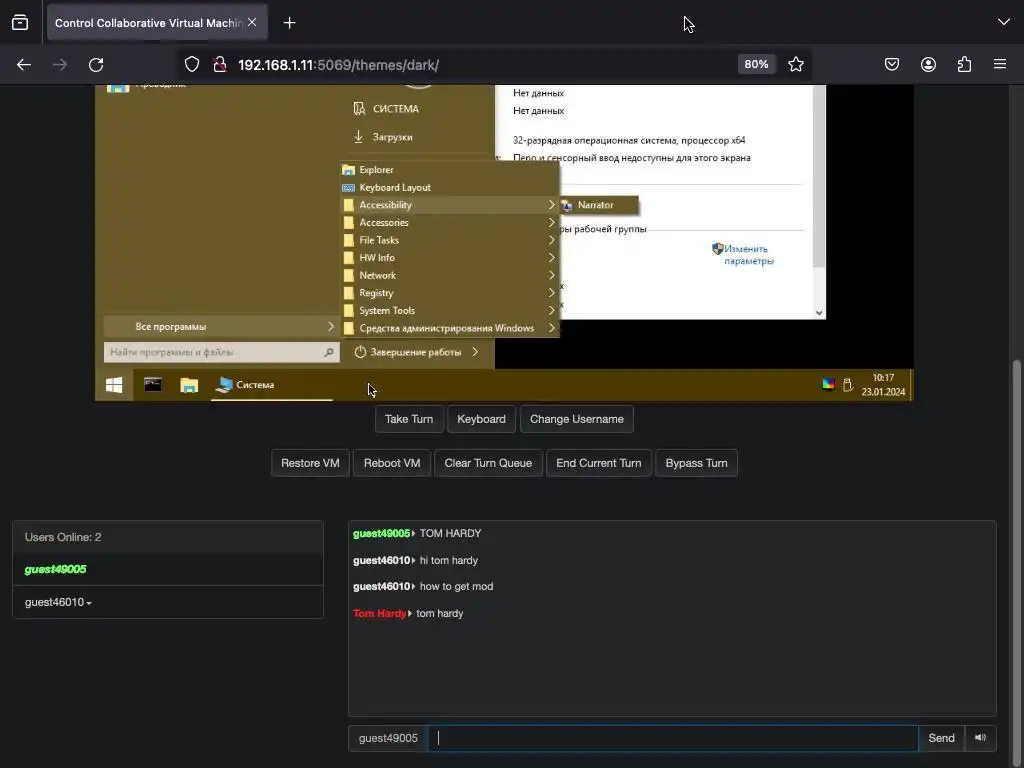Open the Pocket save icon
The image size is (1024, 768).
pyautogui.click(x=891, y=64)
